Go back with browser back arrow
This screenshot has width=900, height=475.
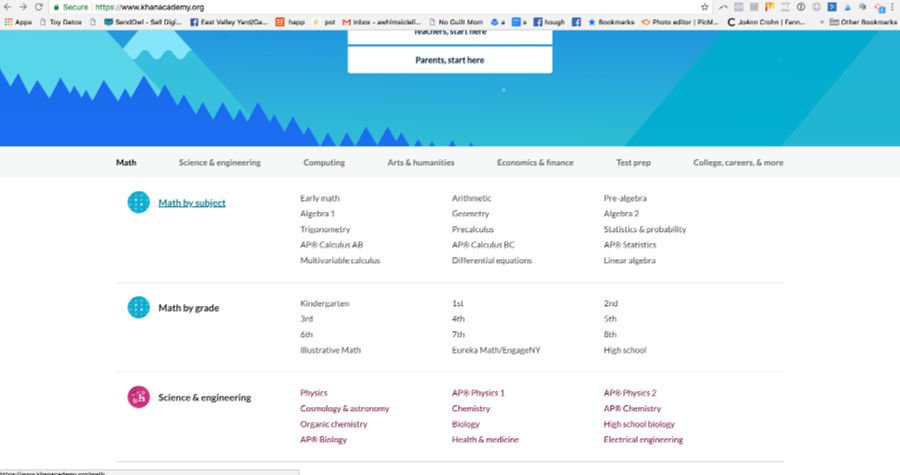coord(7,7)
